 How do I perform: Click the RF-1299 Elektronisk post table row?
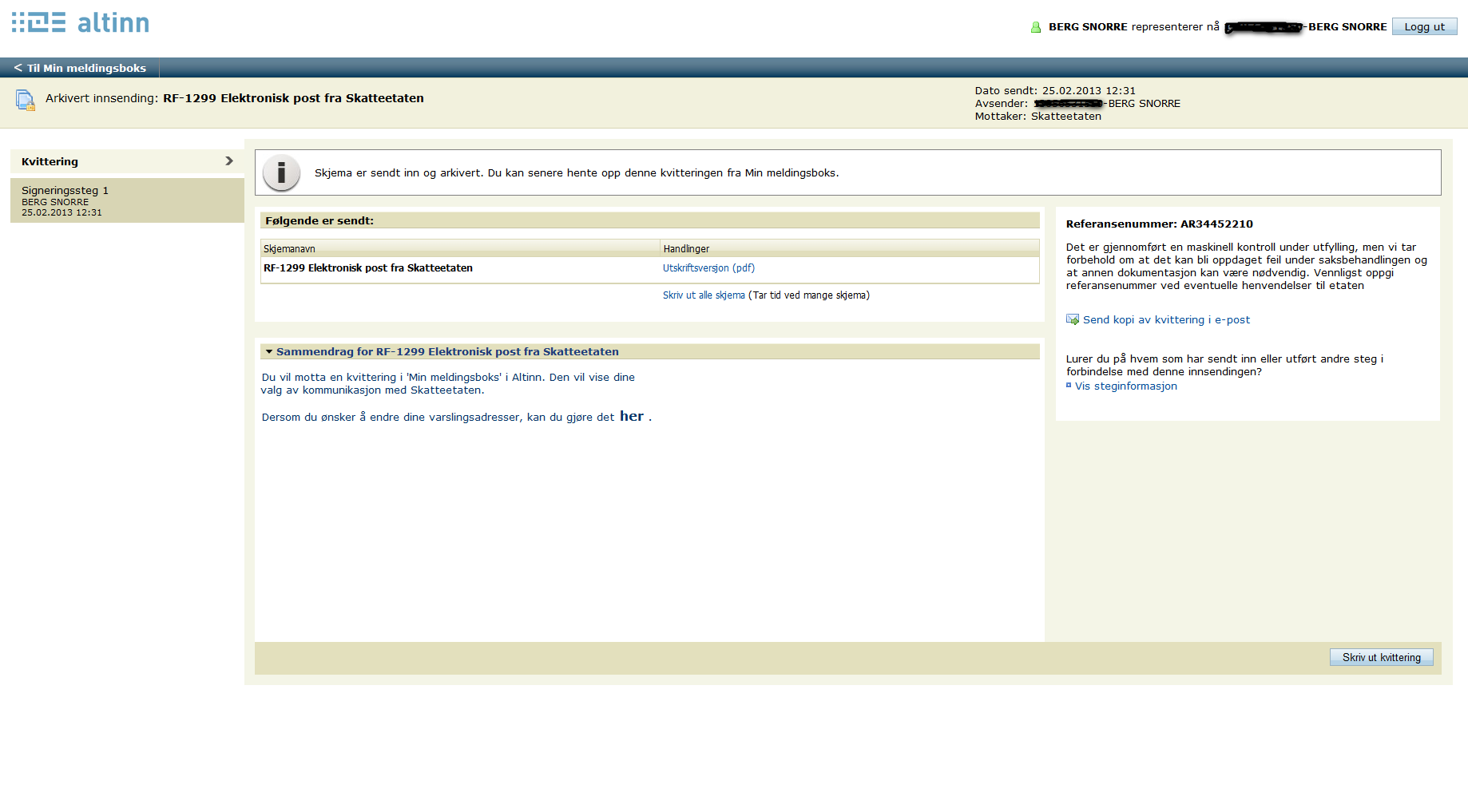pyautogui.click(x=368, y=268)
